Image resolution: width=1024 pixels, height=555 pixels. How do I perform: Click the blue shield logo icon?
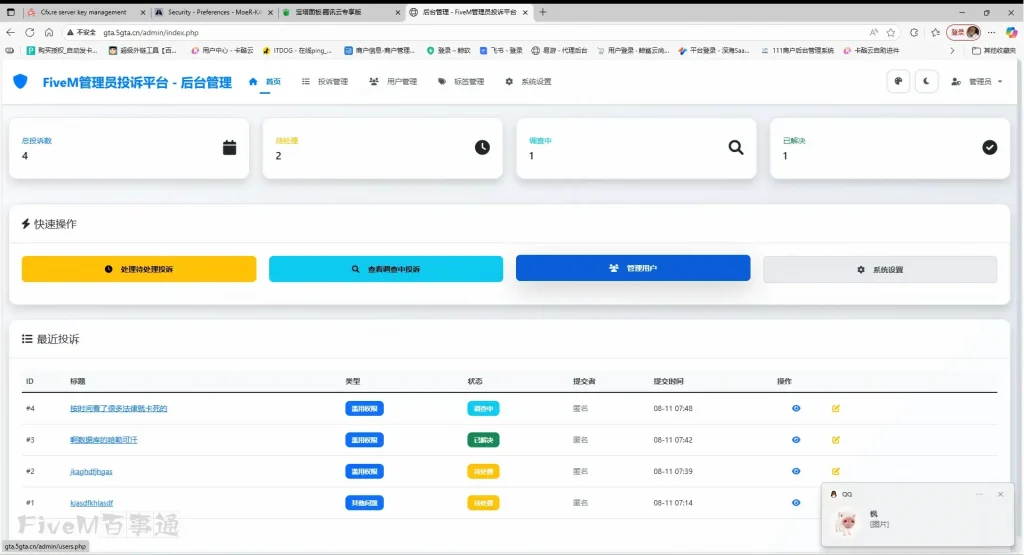tap(20, 82)
